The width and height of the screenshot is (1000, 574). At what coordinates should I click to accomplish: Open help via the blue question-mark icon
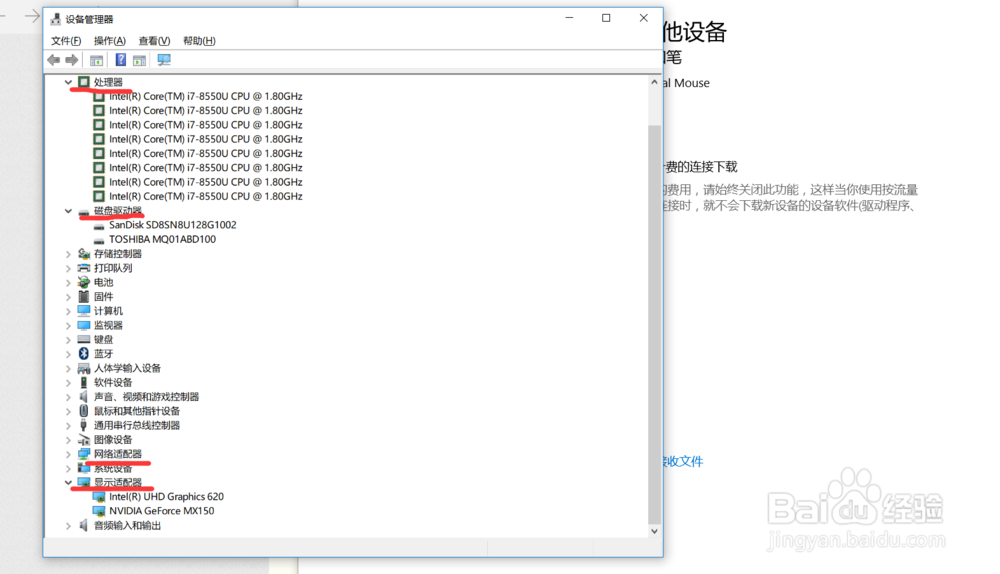point(121,60)
